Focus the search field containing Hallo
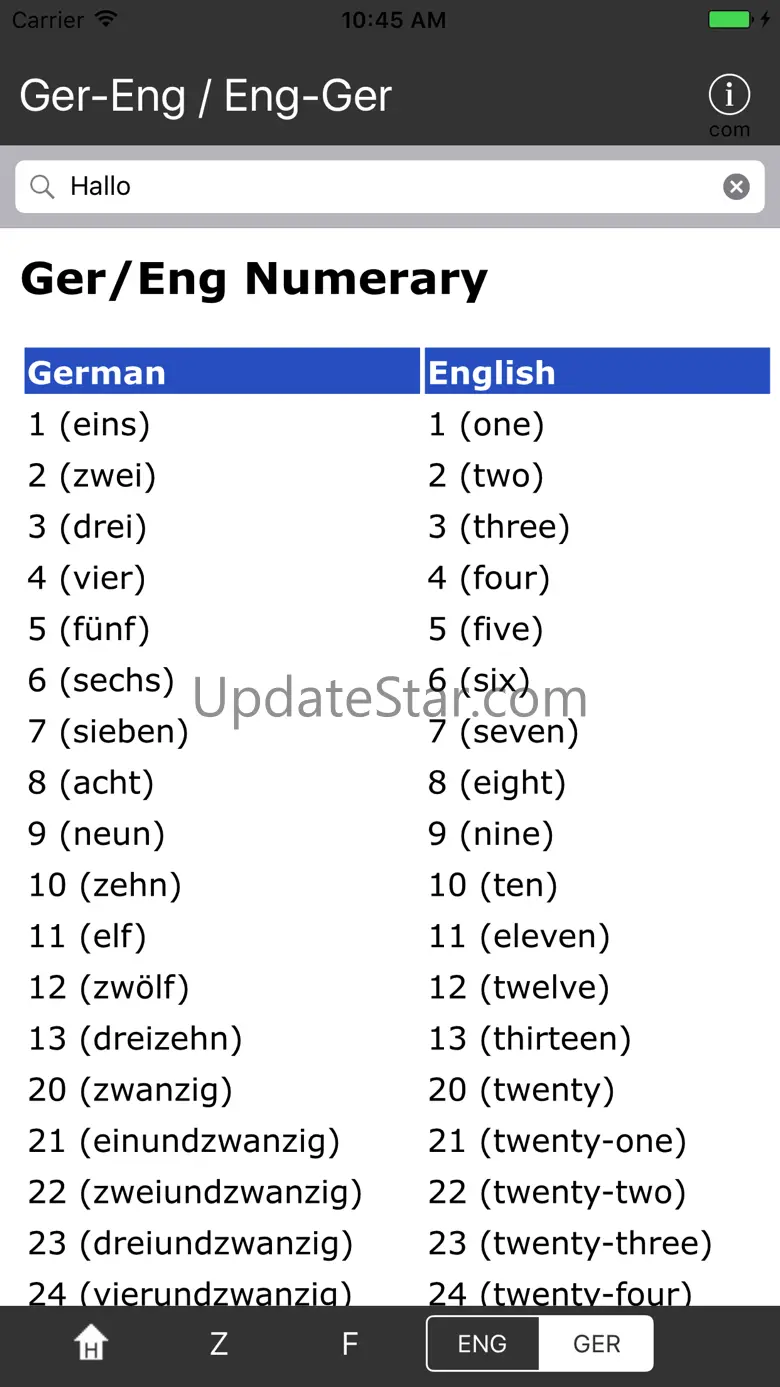780x1387 pixels. pyautogui.click(x=390, y=187)
